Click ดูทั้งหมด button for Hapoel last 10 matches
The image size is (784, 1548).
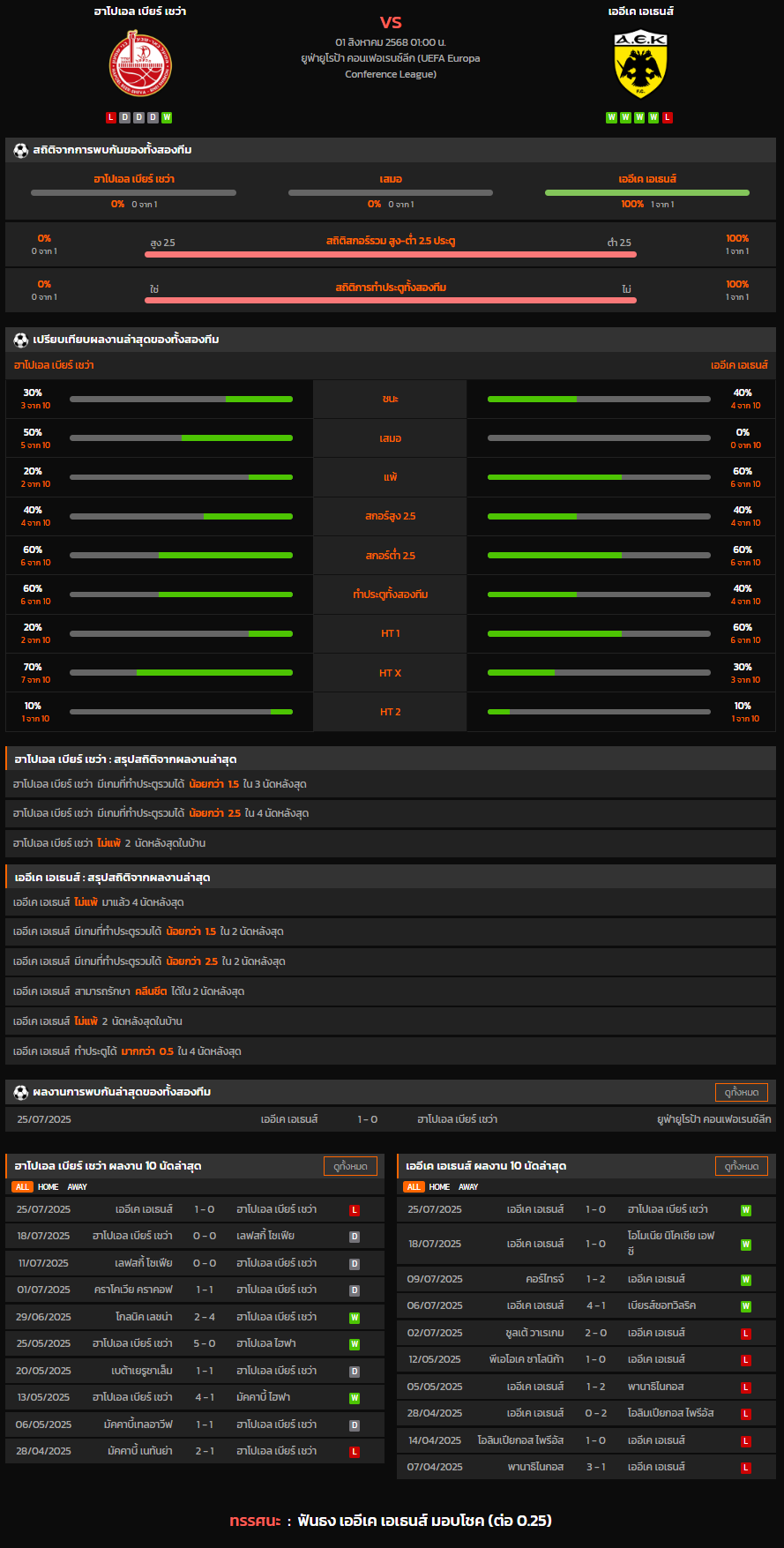[x=350, y=1166]
